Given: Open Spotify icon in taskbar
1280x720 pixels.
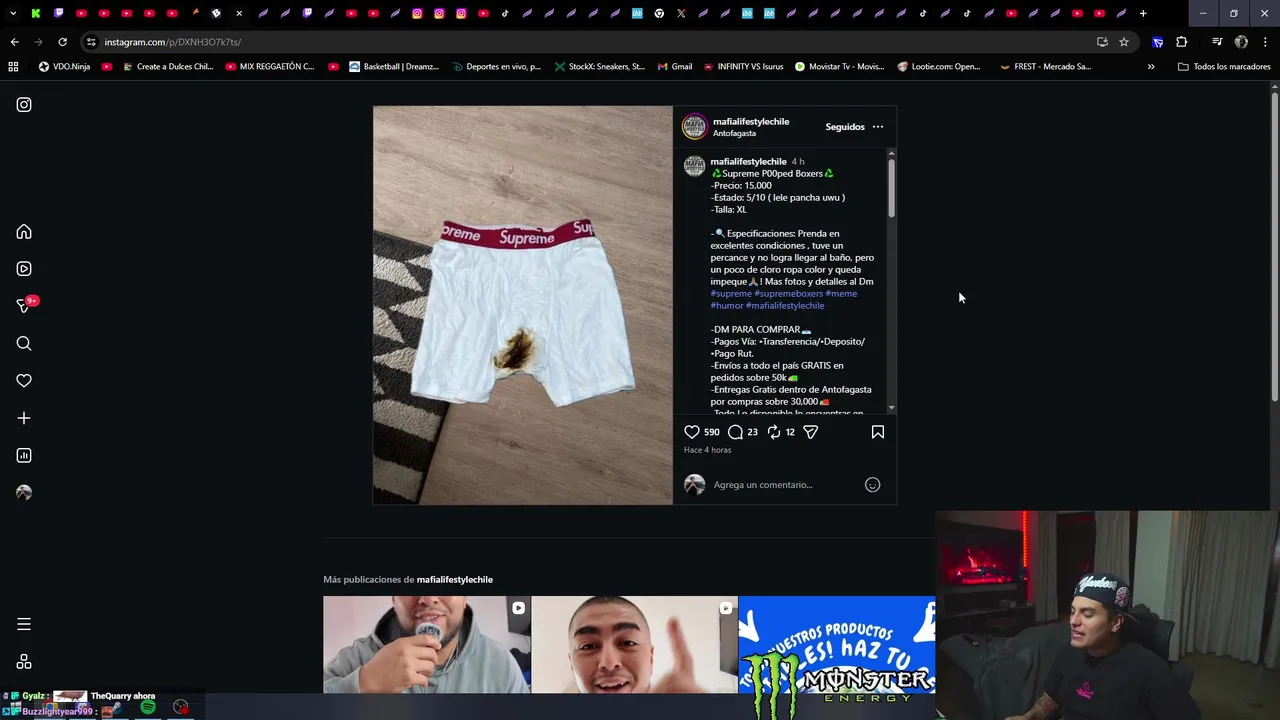Looking at the screenshot, I should click(x=148, y=708).
